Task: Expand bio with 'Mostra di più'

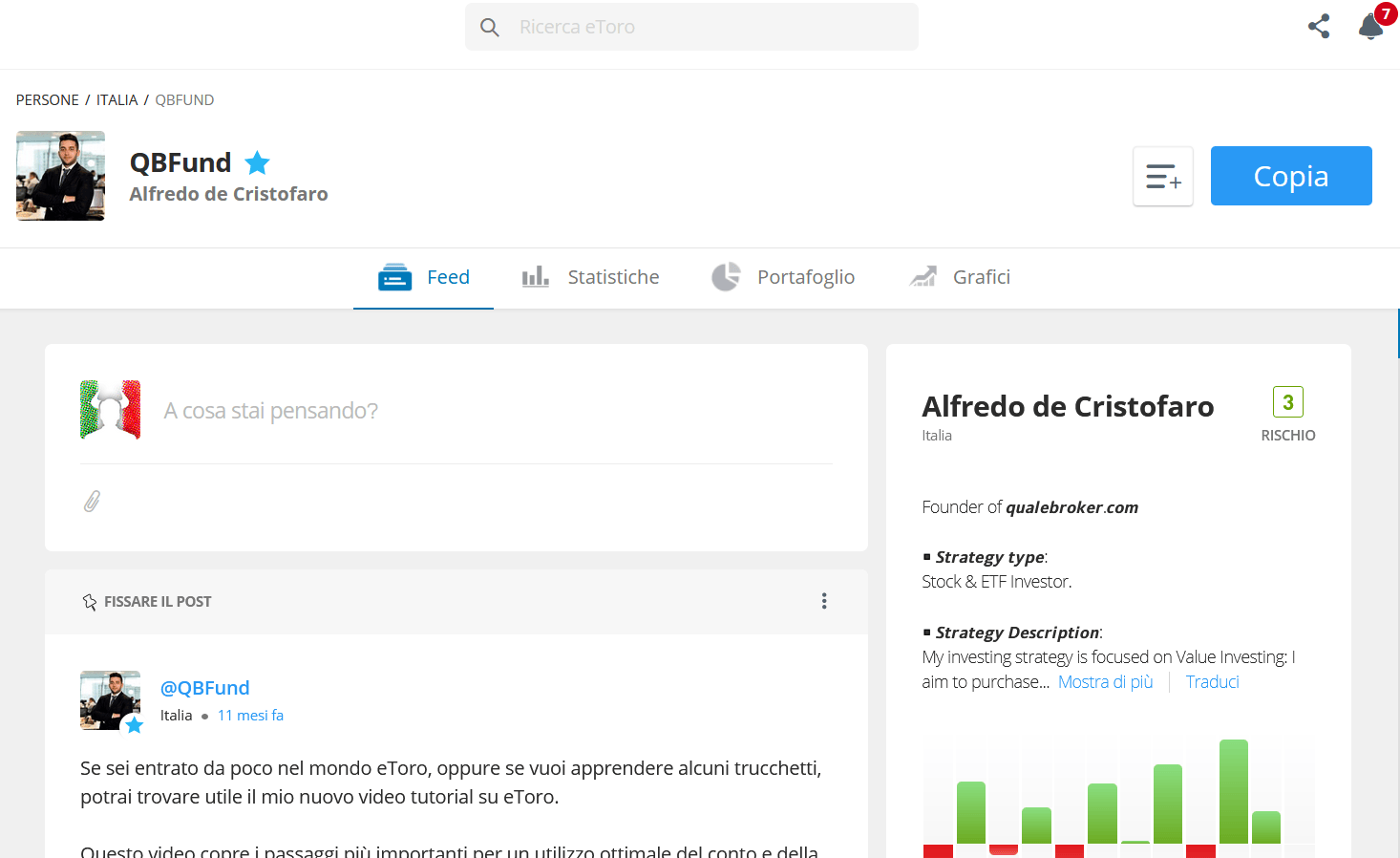Action: point(1106,682)
